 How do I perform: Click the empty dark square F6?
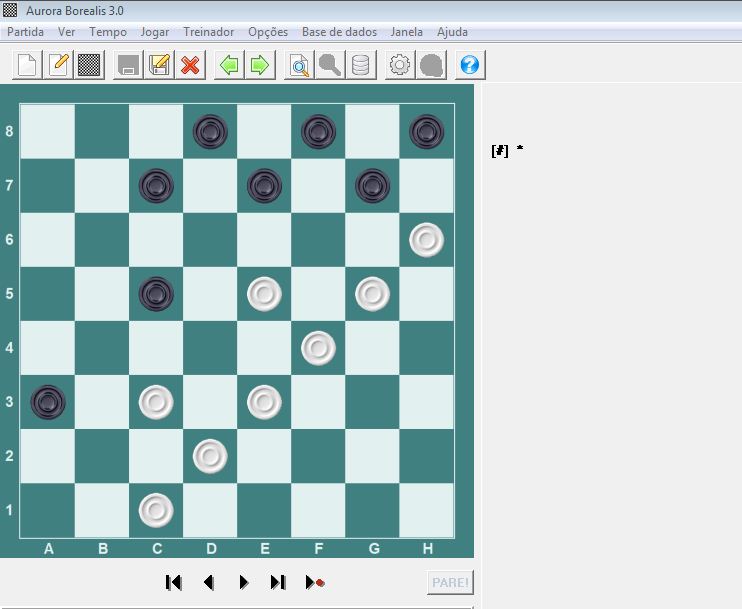(318, 239)
